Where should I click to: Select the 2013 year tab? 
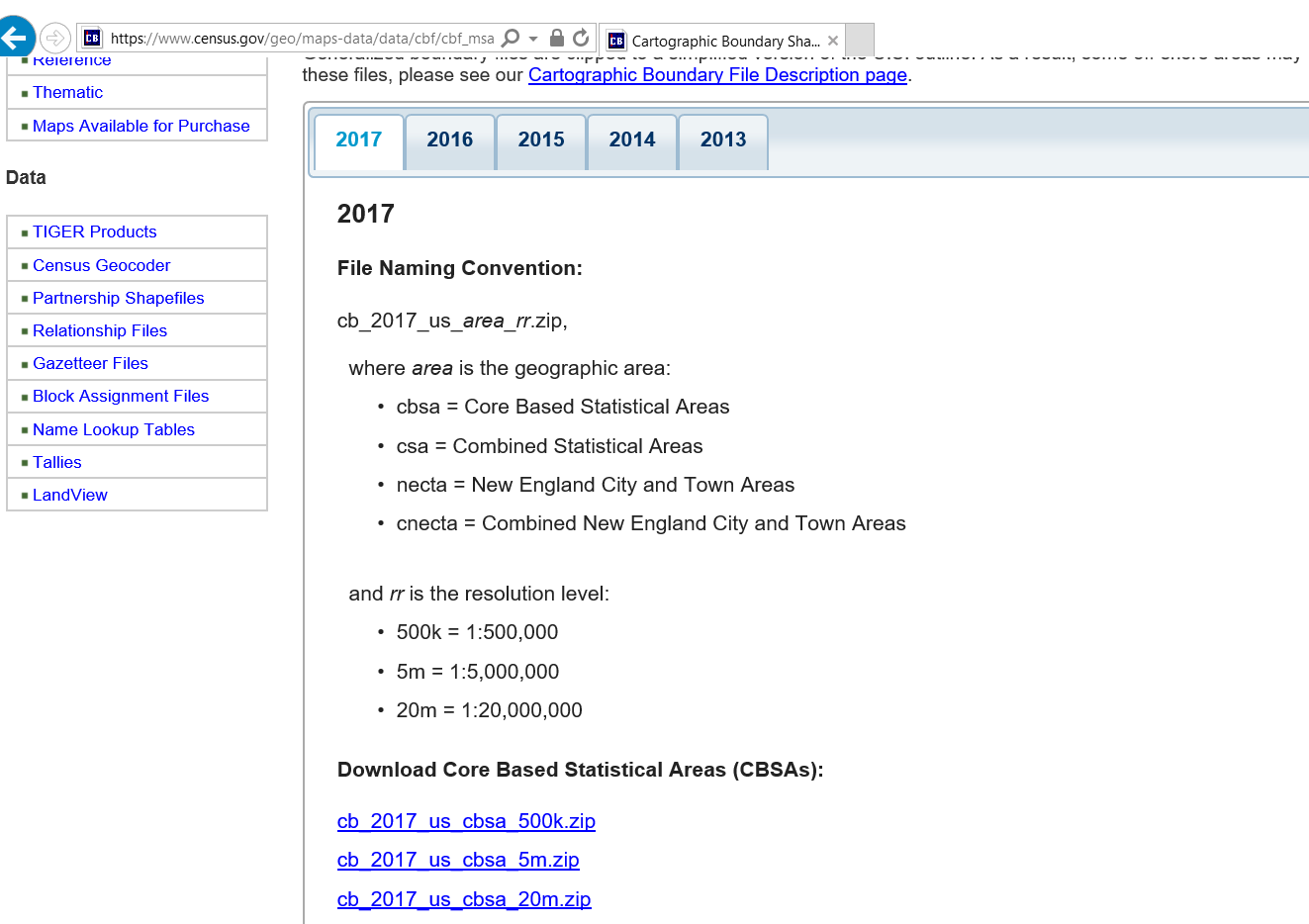(x=723, y=140)
